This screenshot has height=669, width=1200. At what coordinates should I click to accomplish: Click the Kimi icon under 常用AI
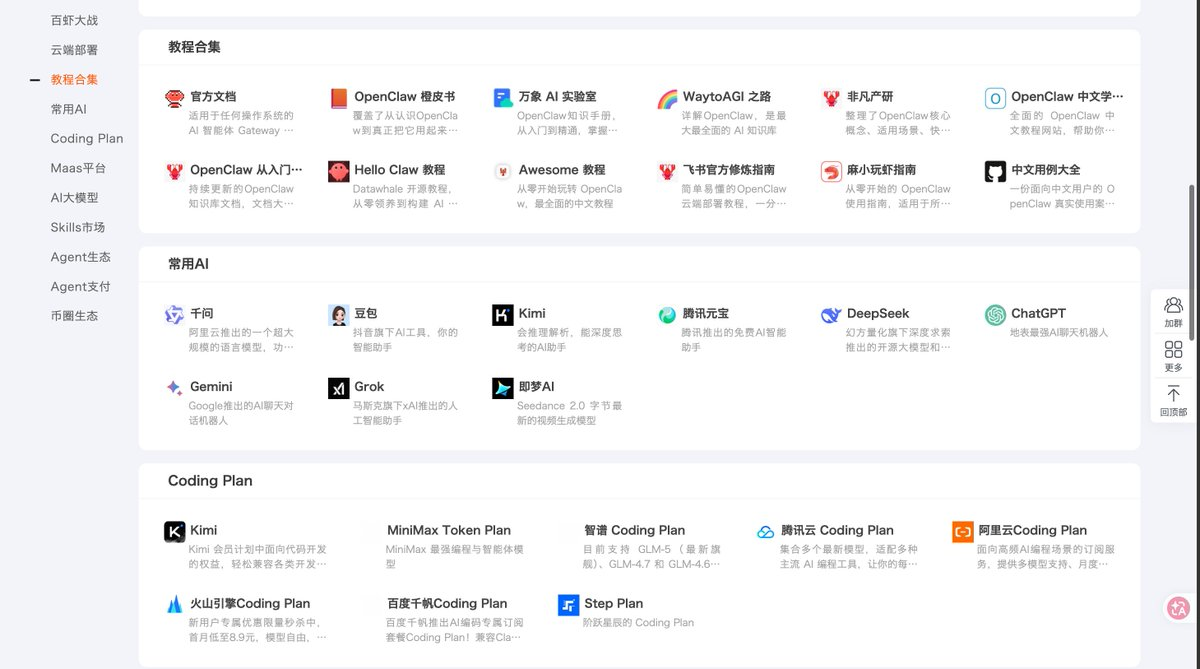[x=503, y=315]
